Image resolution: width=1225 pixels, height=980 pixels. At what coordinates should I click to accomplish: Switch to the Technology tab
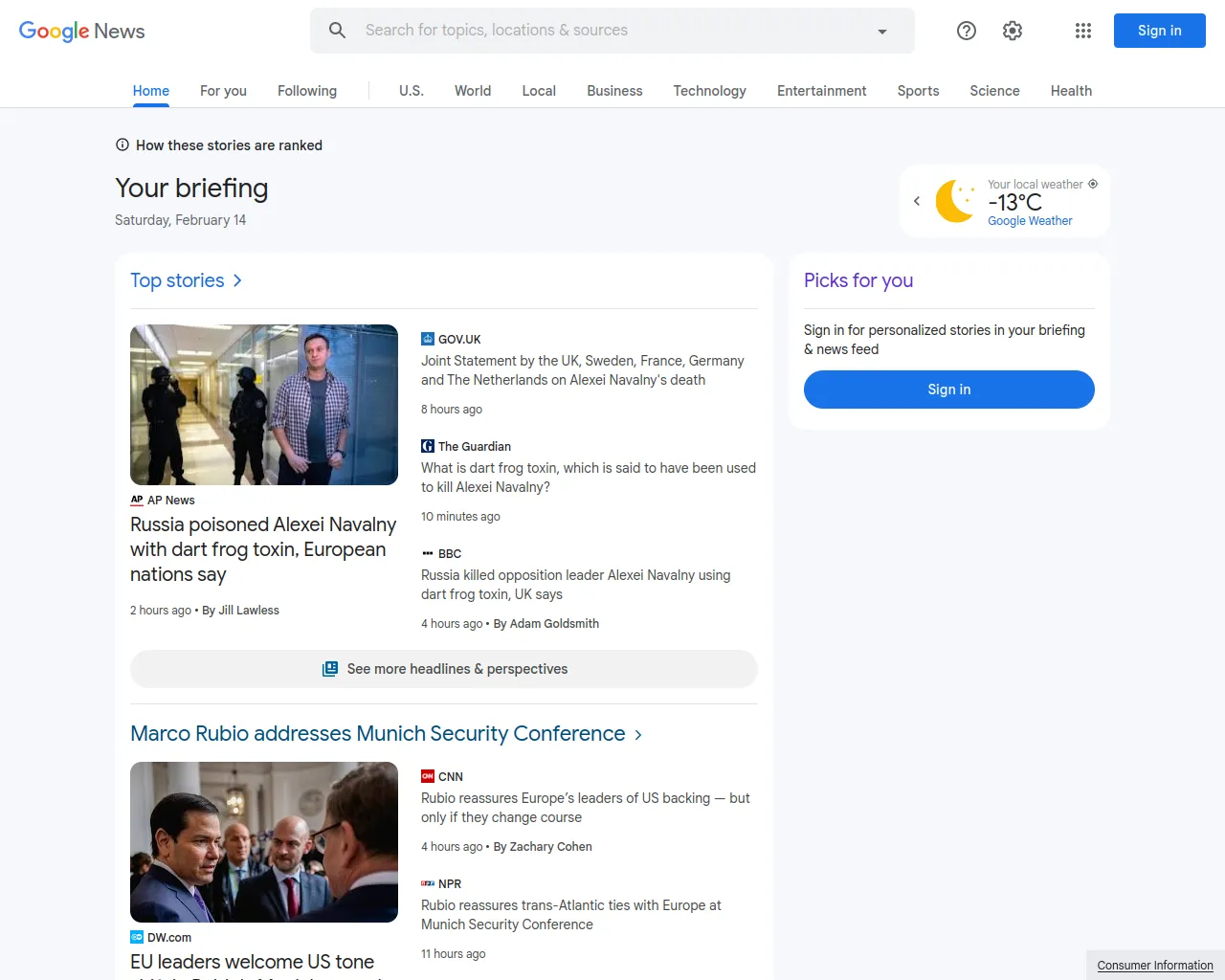coord(709,91)
